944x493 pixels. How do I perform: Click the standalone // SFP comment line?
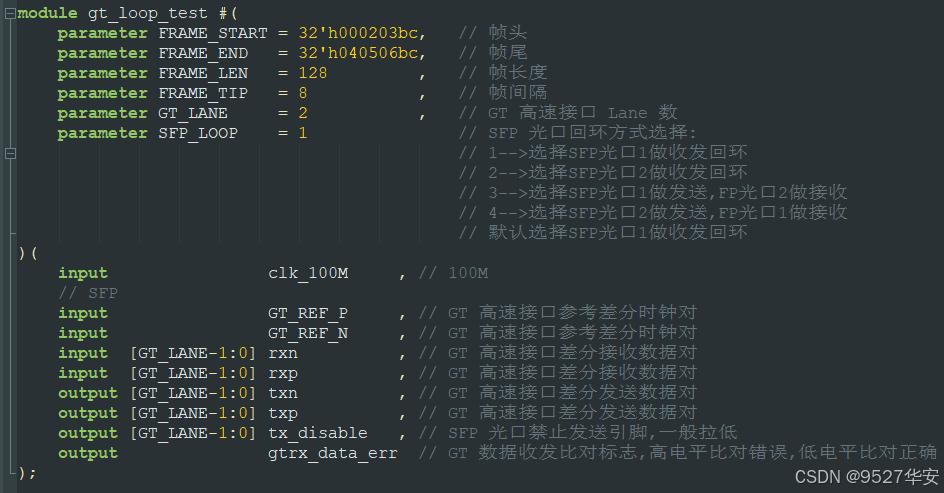pyautogui.click(x=88, y=293)
